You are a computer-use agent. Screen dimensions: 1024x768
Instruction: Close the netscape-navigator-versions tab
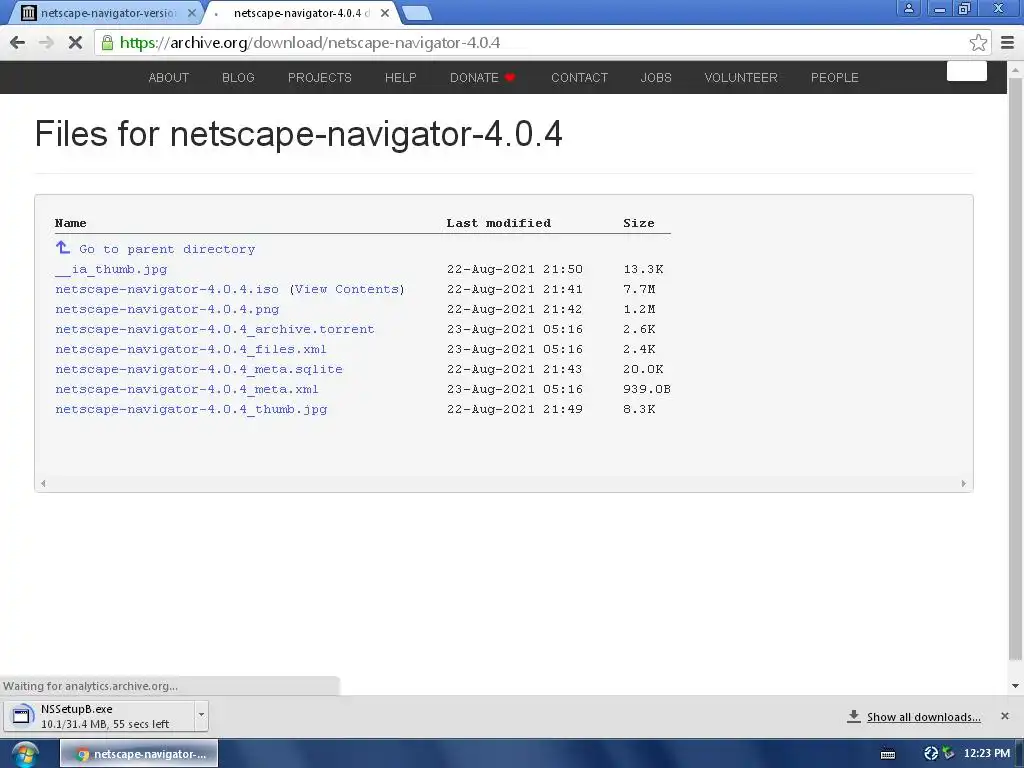(191, 13)
